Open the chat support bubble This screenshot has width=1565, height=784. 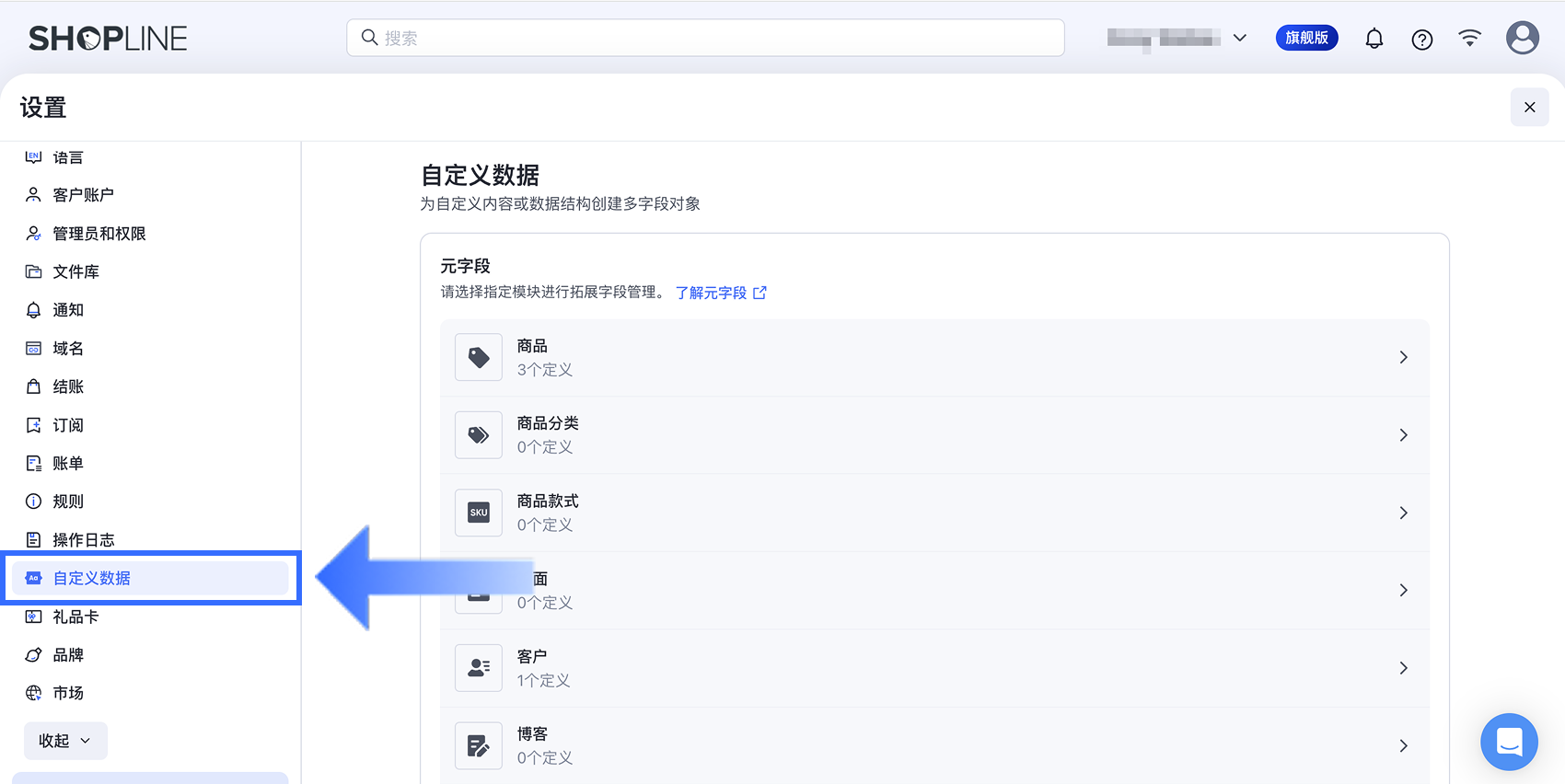pyautogui.click(x=1509, y=742)
